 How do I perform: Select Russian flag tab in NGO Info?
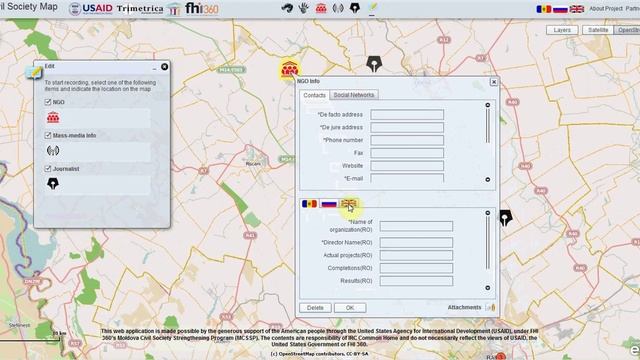[329, 203]
